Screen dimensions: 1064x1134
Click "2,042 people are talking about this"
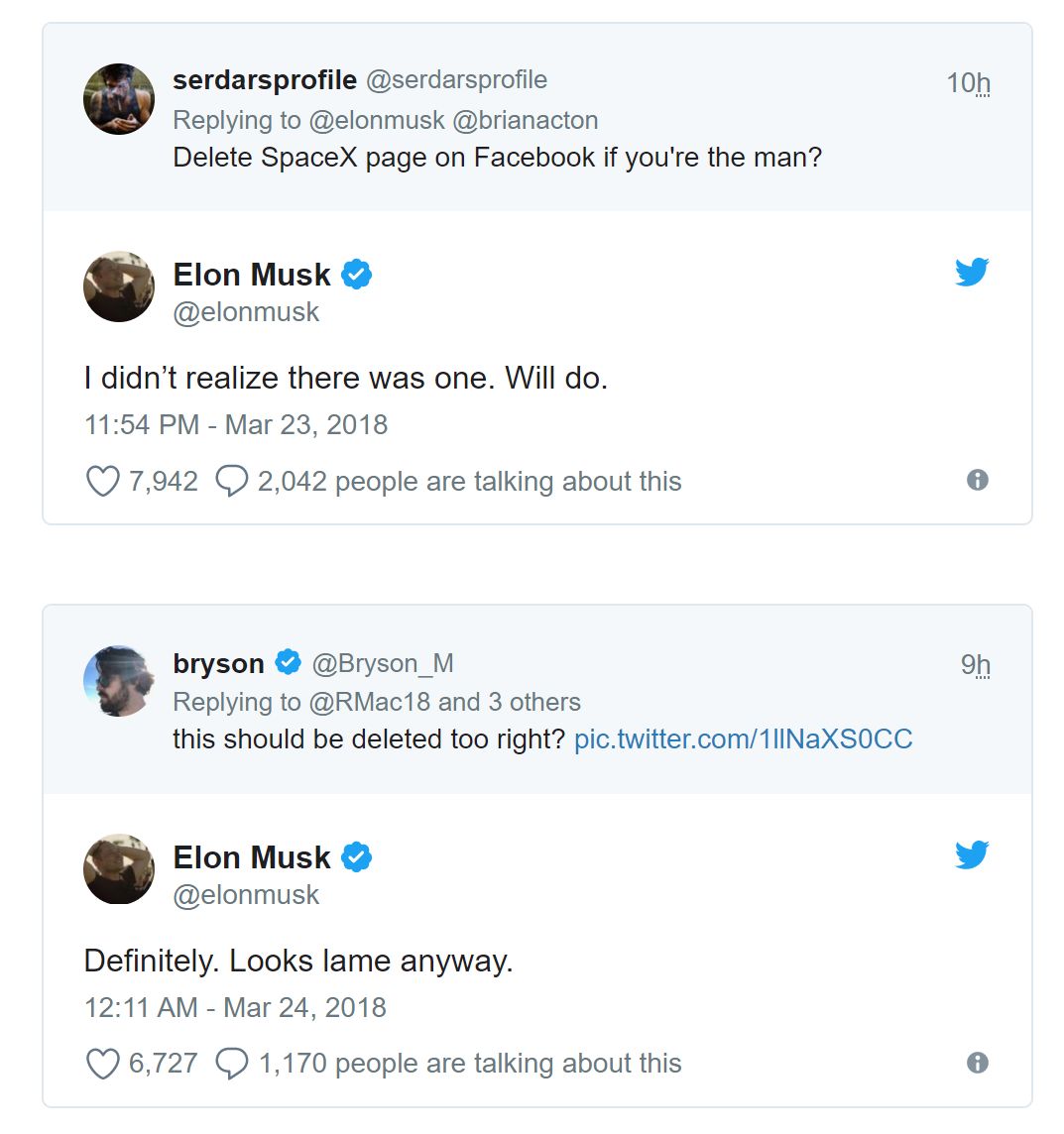(x=469, y=482)
